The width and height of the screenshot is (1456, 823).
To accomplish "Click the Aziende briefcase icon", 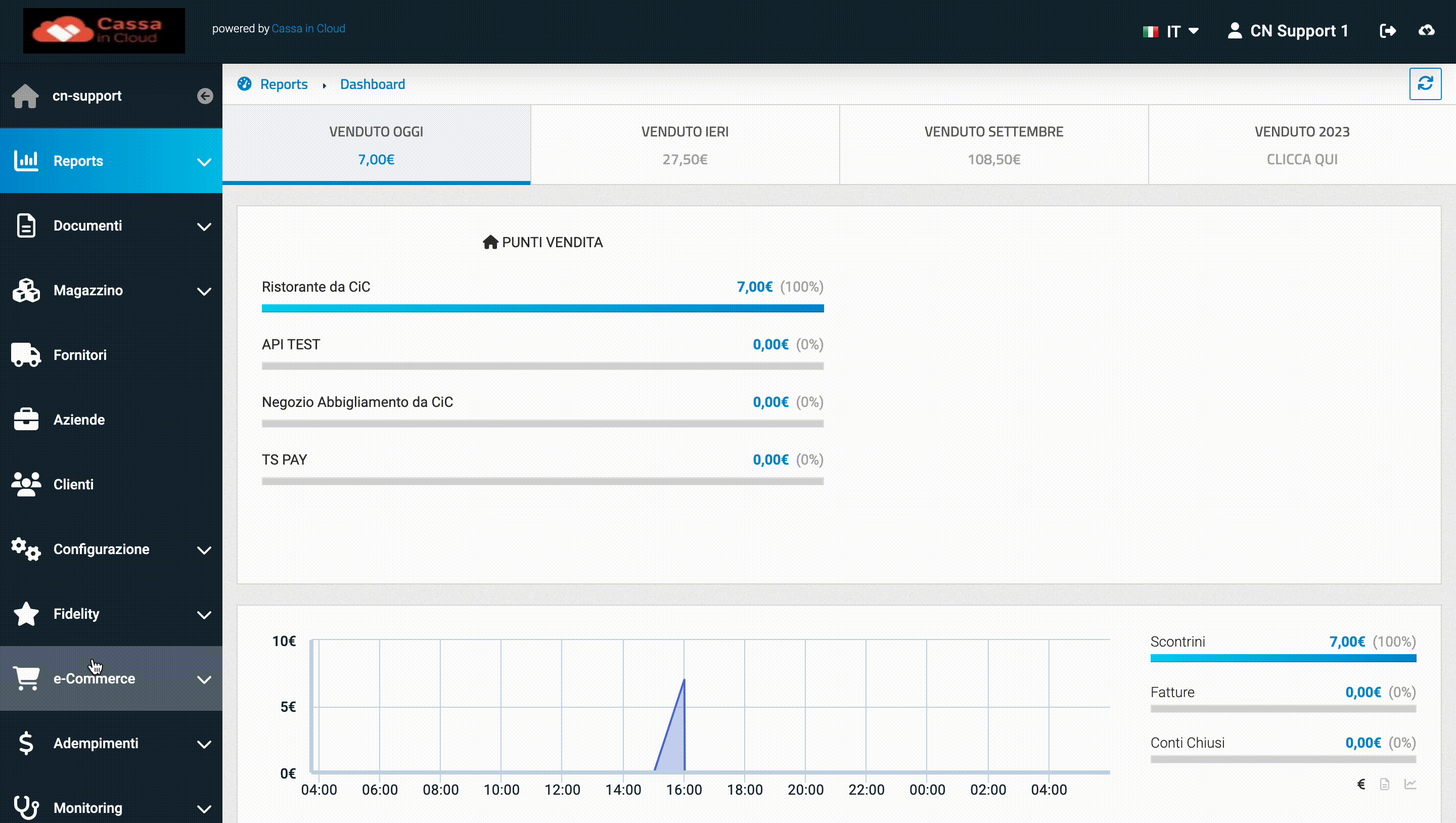I will click(x=26, y=420).
